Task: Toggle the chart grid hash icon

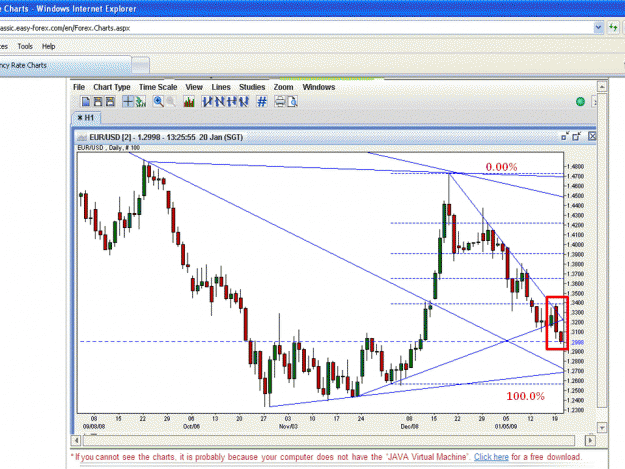Action: click(262, 102)
